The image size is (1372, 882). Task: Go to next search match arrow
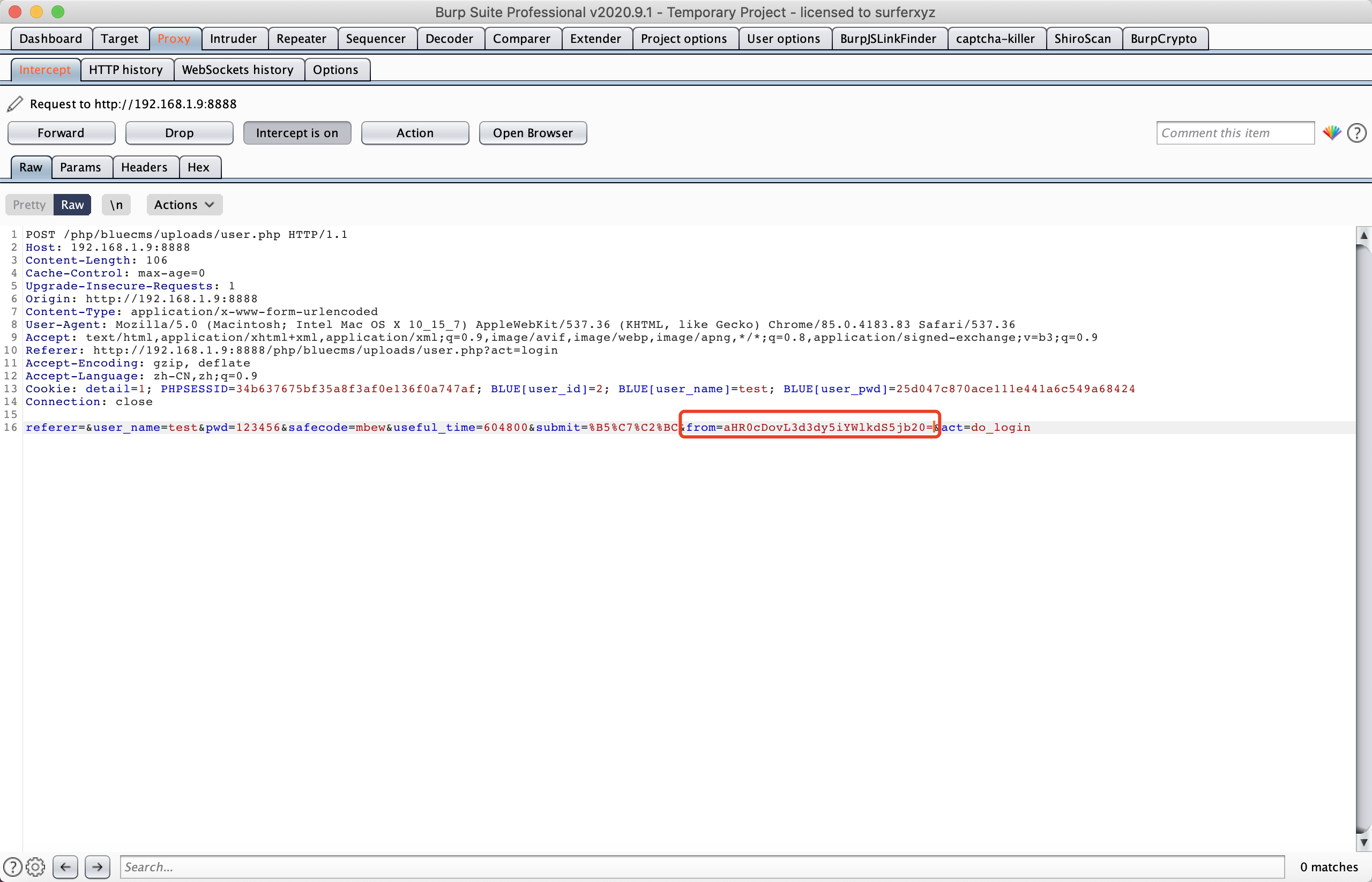98,866
